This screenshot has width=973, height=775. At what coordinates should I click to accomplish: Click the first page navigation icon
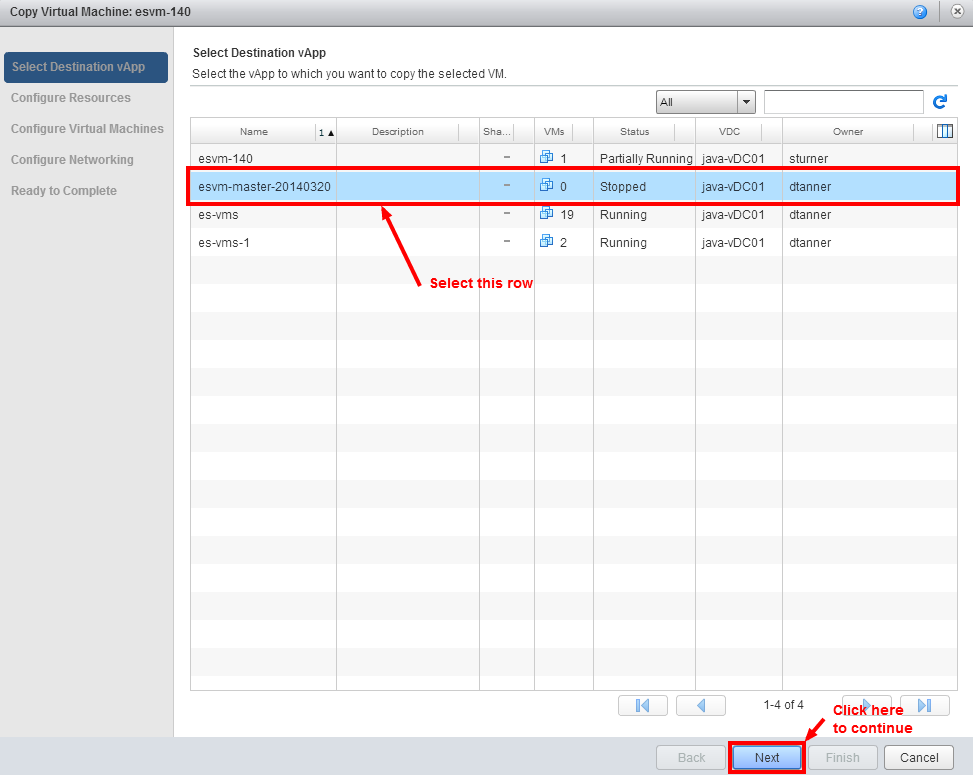[x=643, y=705]
